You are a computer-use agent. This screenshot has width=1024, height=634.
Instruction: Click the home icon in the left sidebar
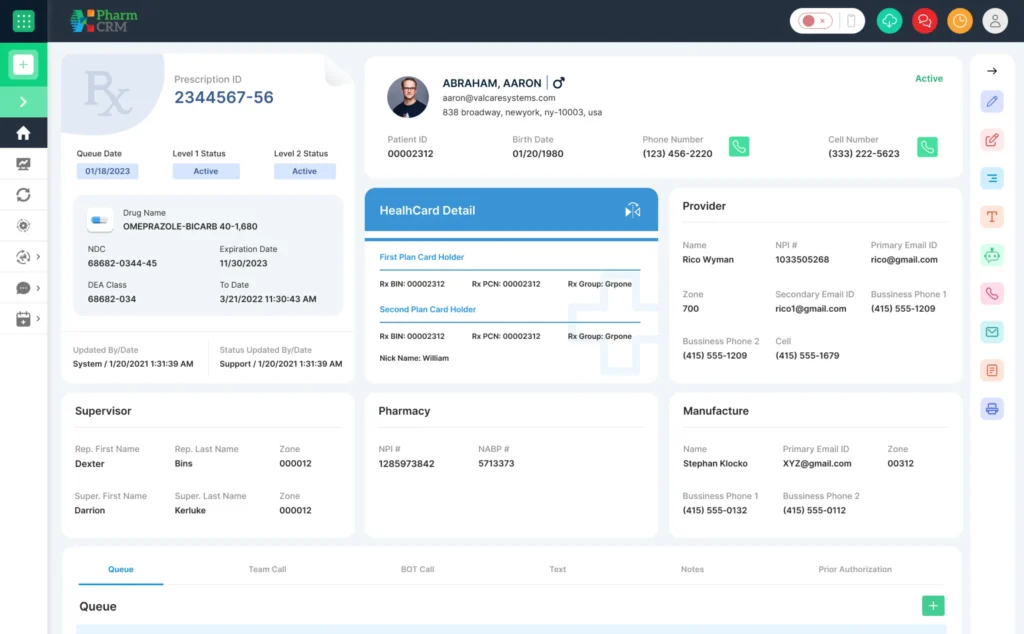point(23,131)
